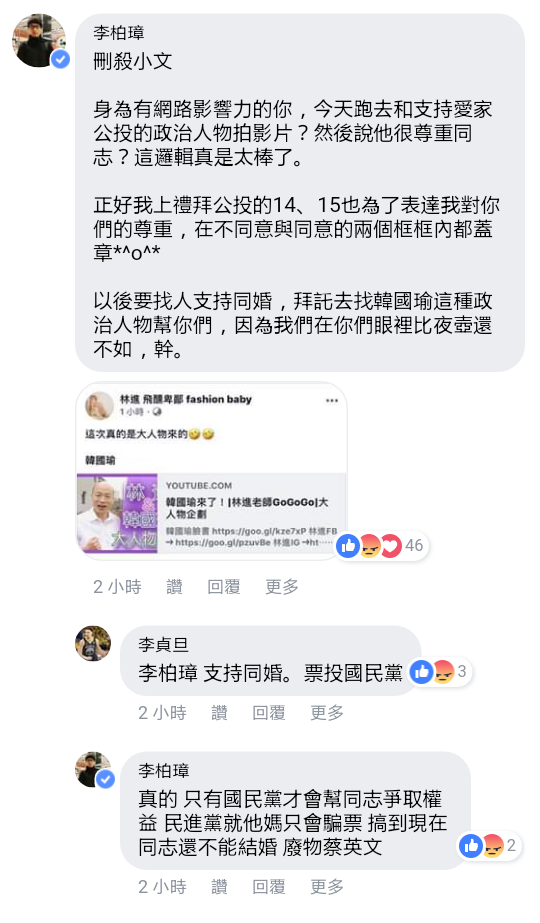
Task: Expand 更多 options under main comment
Action: click(281, 587)
